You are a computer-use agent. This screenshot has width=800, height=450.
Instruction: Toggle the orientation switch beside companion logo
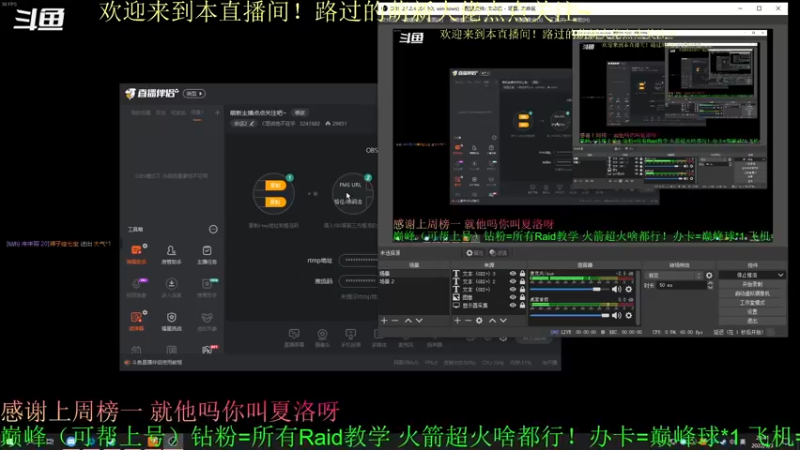tap(194, 94)
